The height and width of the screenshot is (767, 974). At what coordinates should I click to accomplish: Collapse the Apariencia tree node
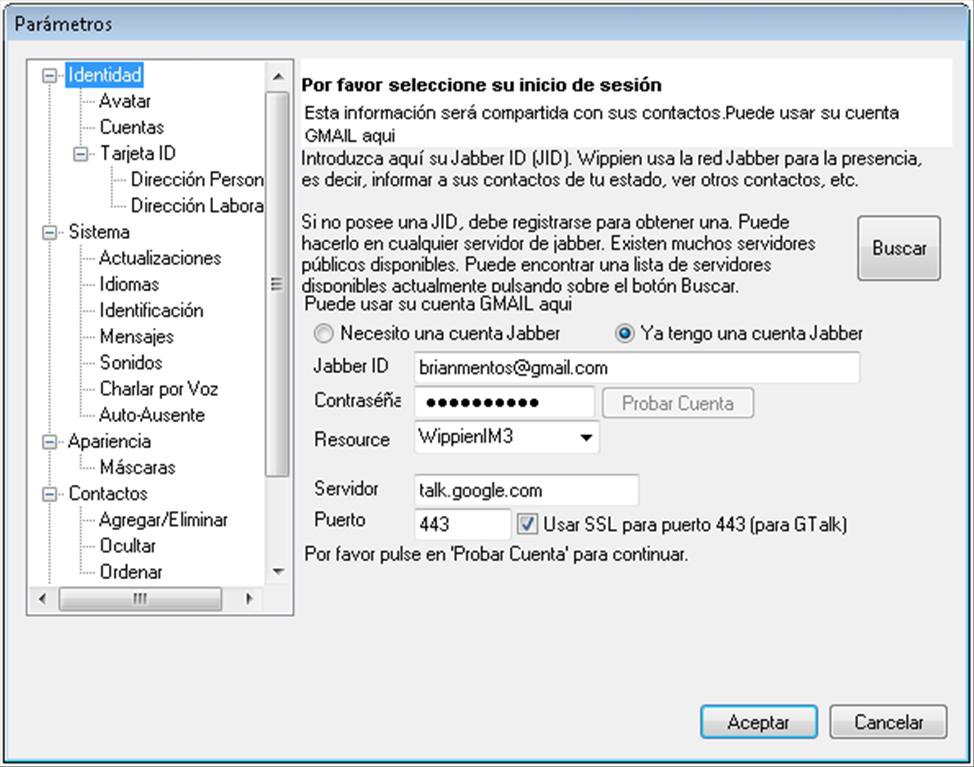tap(49, 442)
